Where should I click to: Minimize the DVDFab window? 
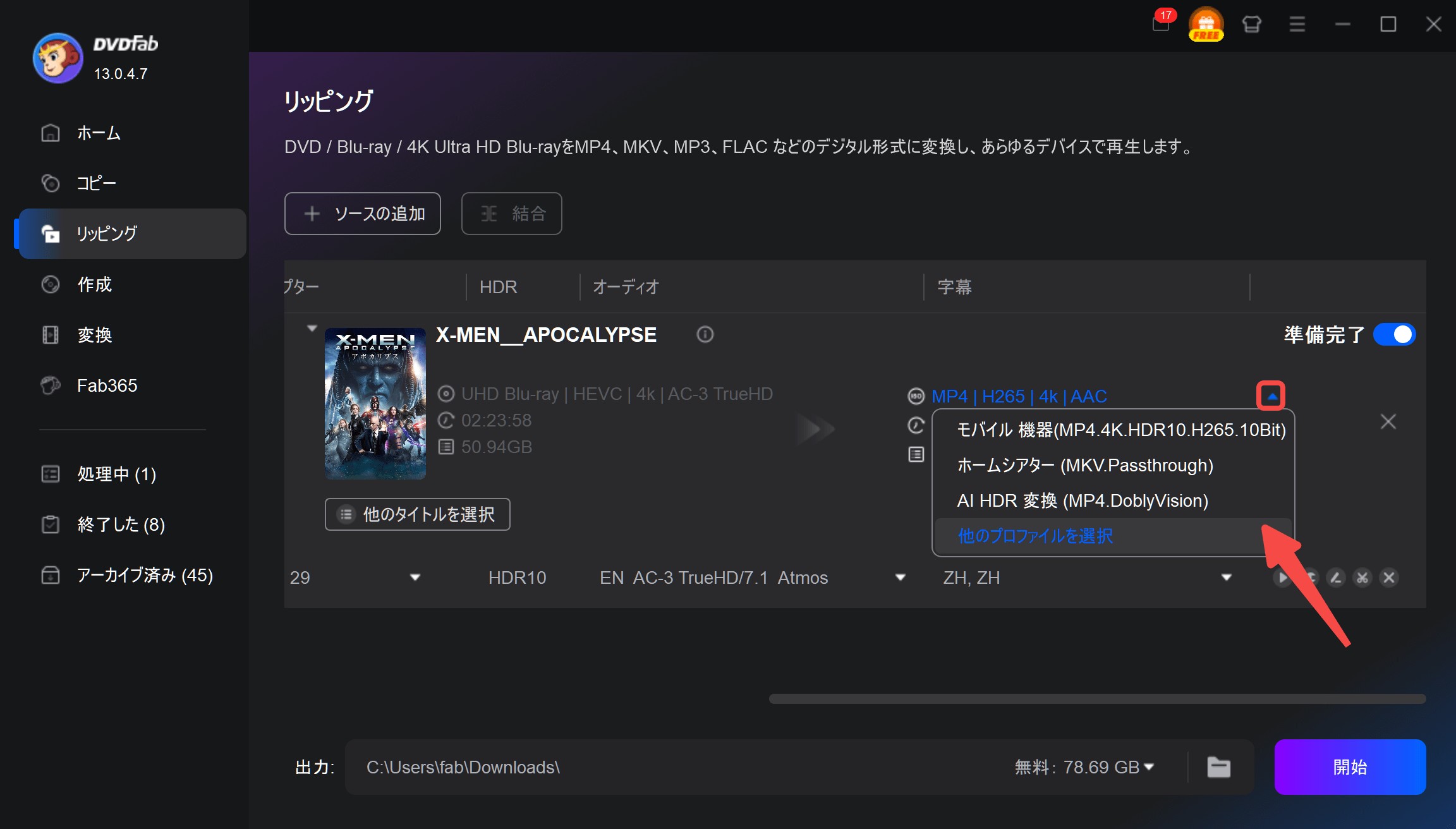pos(1343,24)
